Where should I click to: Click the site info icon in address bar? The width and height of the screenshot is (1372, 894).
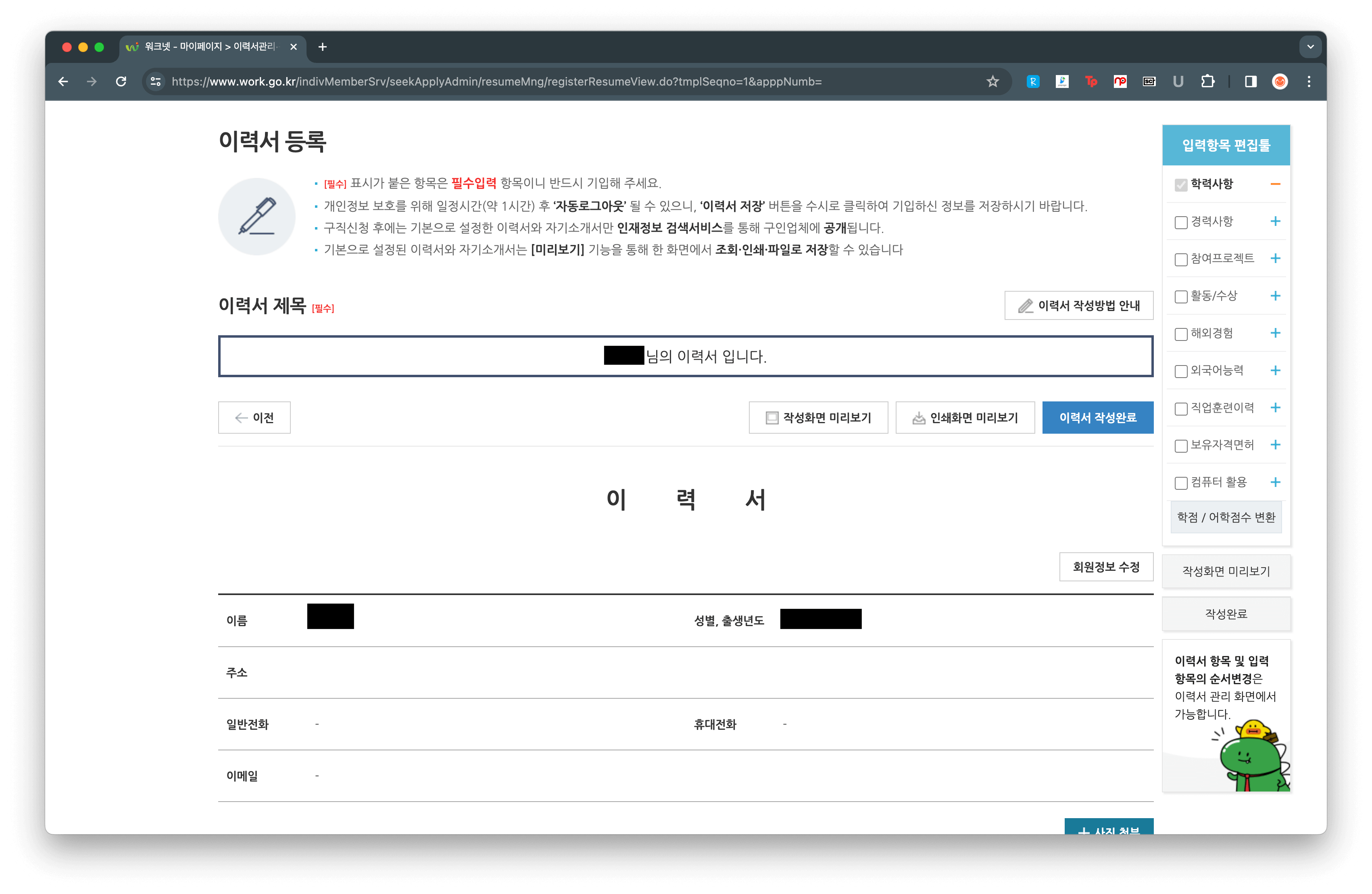coord(156,81)
